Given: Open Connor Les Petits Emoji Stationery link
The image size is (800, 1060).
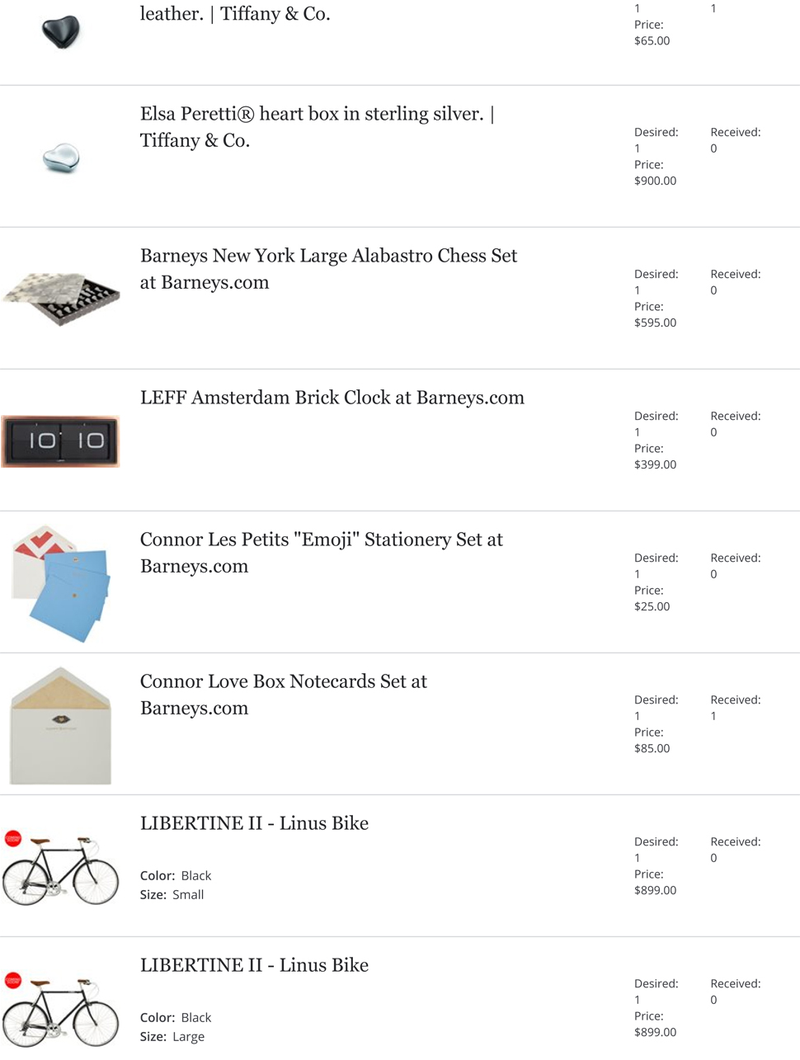Looking at the screenshot, I should [321, 552].
